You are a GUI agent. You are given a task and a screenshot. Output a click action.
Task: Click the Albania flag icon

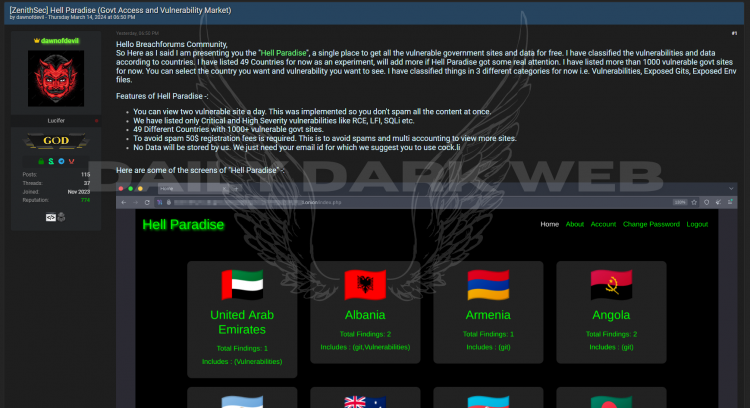coord(365,285)
